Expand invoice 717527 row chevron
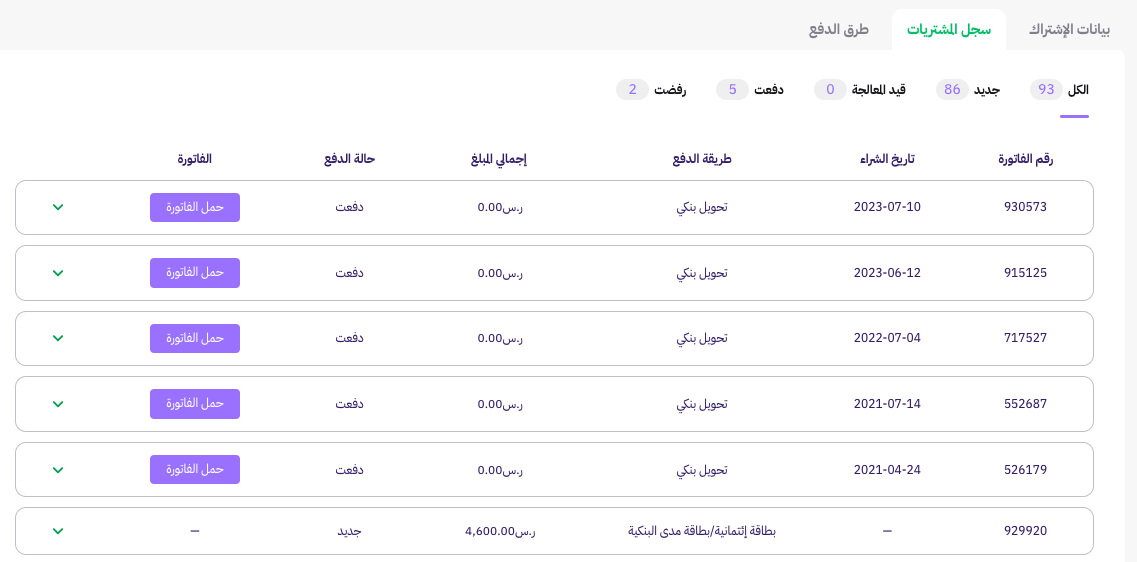 59,339
